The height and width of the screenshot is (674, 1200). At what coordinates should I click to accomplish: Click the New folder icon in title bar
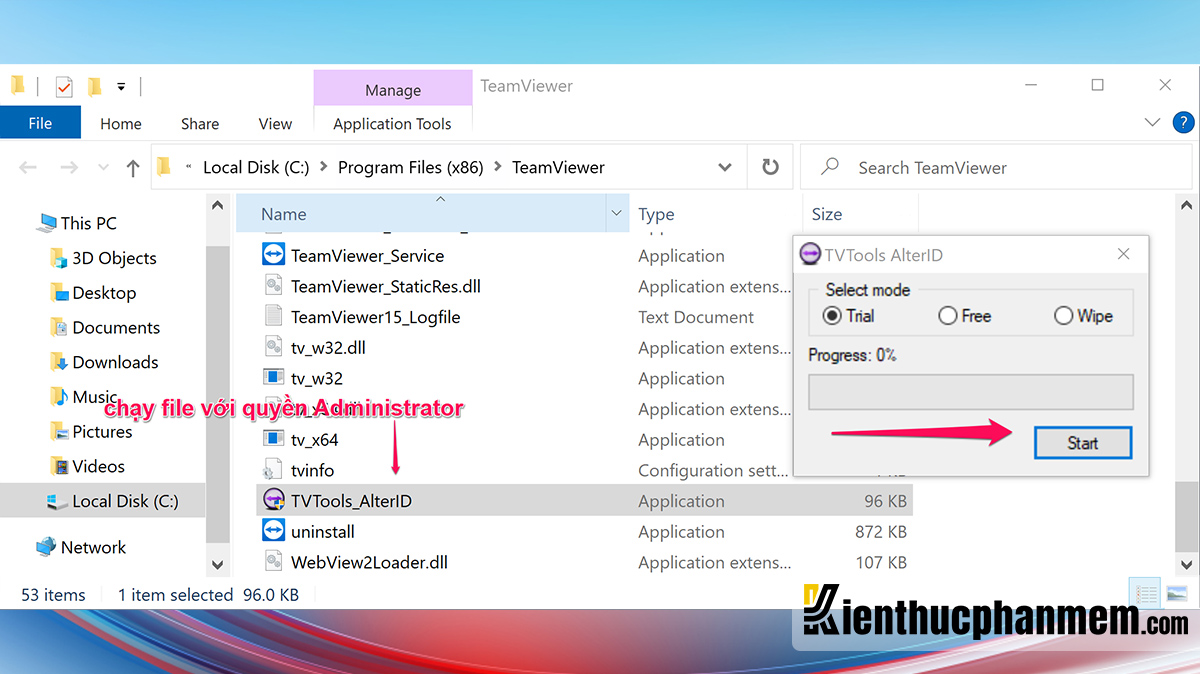tap(94, 87)
